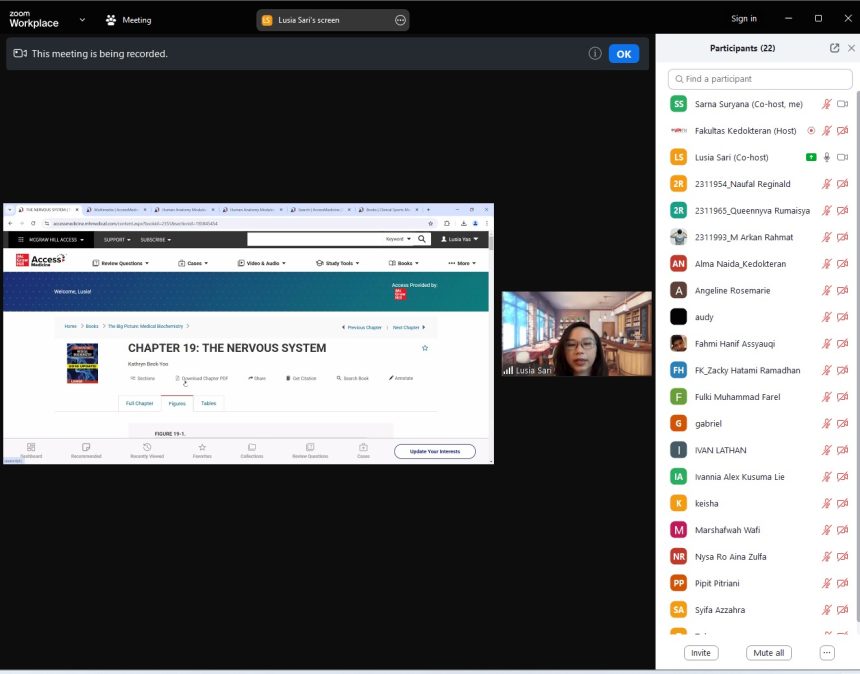
Task: Click the Mute all button
Action: pyautogui.click(x=768, y=653)
